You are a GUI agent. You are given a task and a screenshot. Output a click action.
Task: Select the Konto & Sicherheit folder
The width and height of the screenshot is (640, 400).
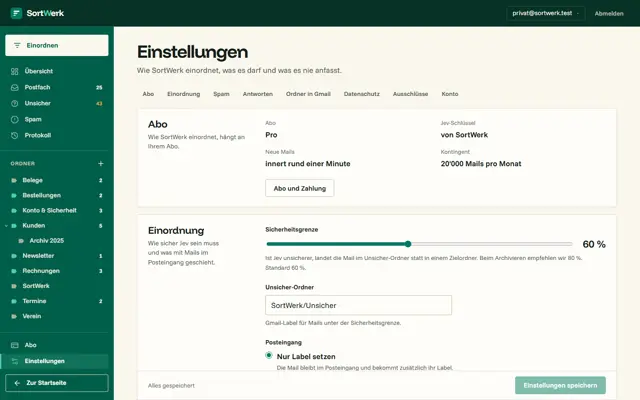pos(57,211)
